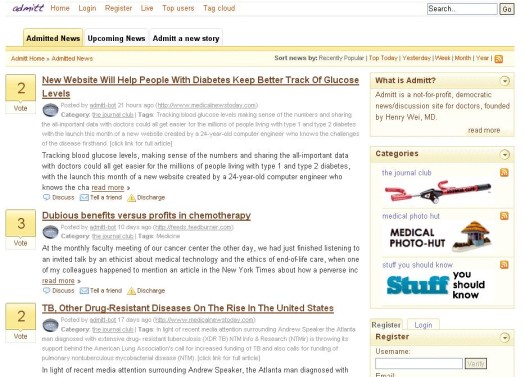Image resolution: width=525 pixels, height=377 pixels.
Task: Click Admitt Home breadcrumb link
Action: (28, 59)
